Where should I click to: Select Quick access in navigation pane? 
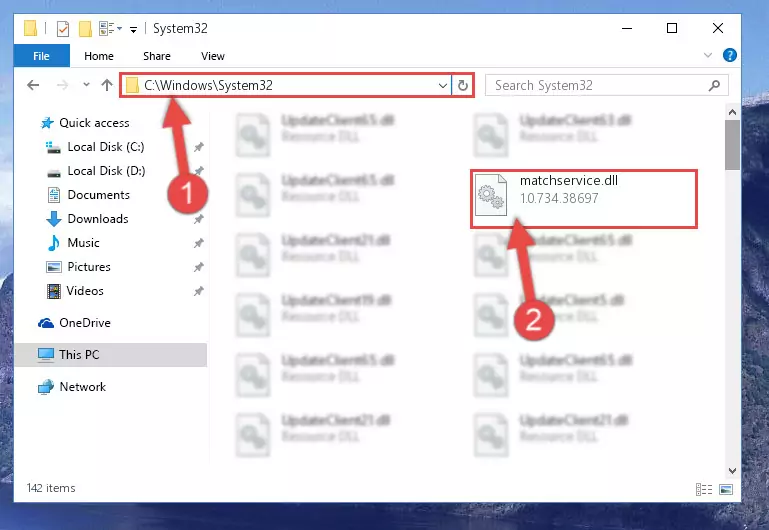click(x=94, y=123)
